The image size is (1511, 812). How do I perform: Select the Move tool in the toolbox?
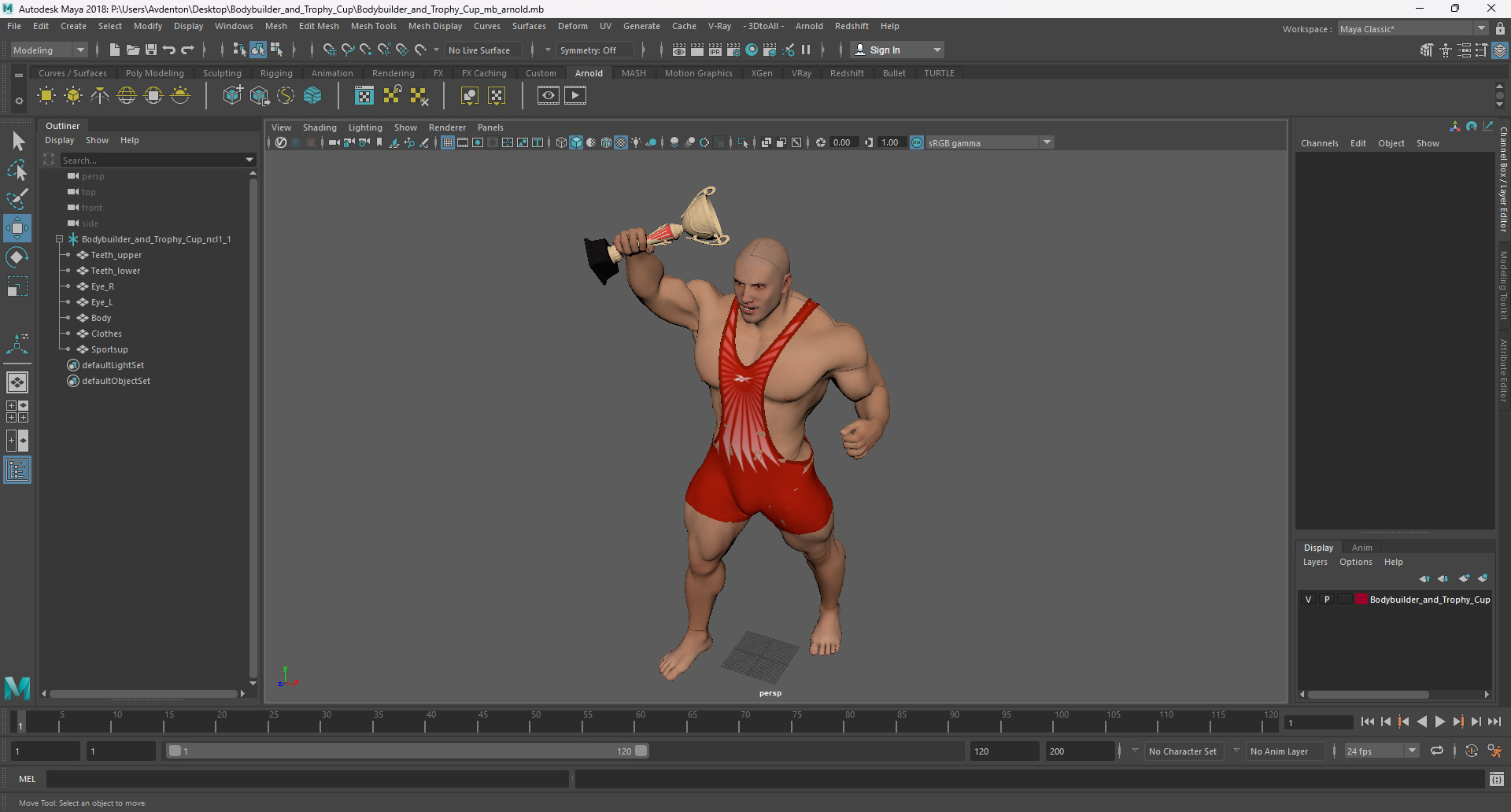17,228
